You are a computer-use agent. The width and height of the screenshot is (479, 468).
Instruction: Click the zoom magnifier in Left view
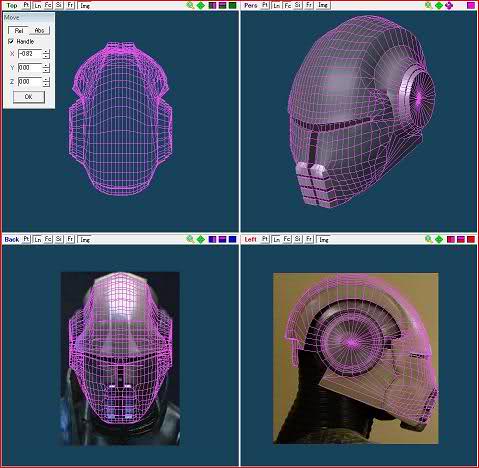click(x=429, y=239)
